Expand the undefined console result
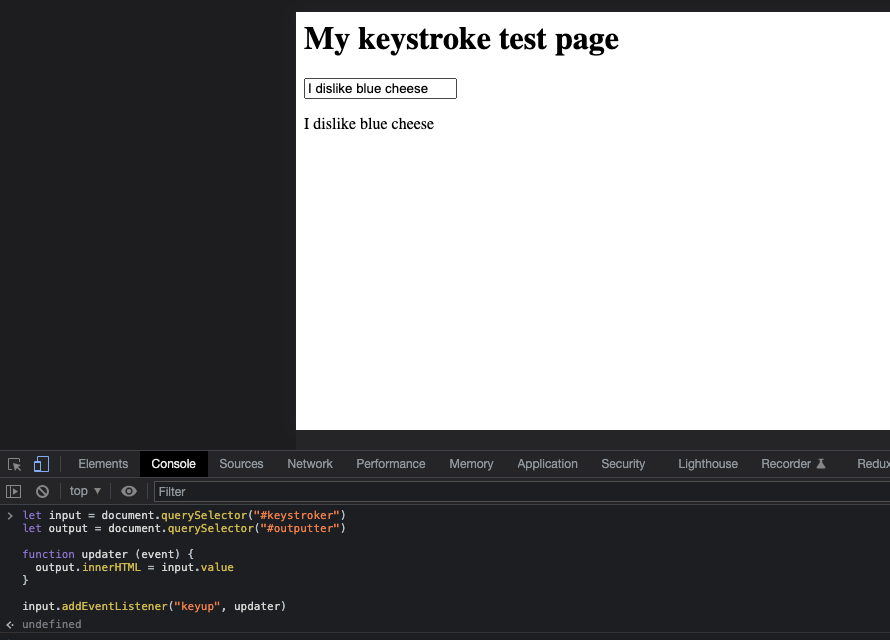Image resolution: width=890 pixels, height=640 pixels. point(50,624)
